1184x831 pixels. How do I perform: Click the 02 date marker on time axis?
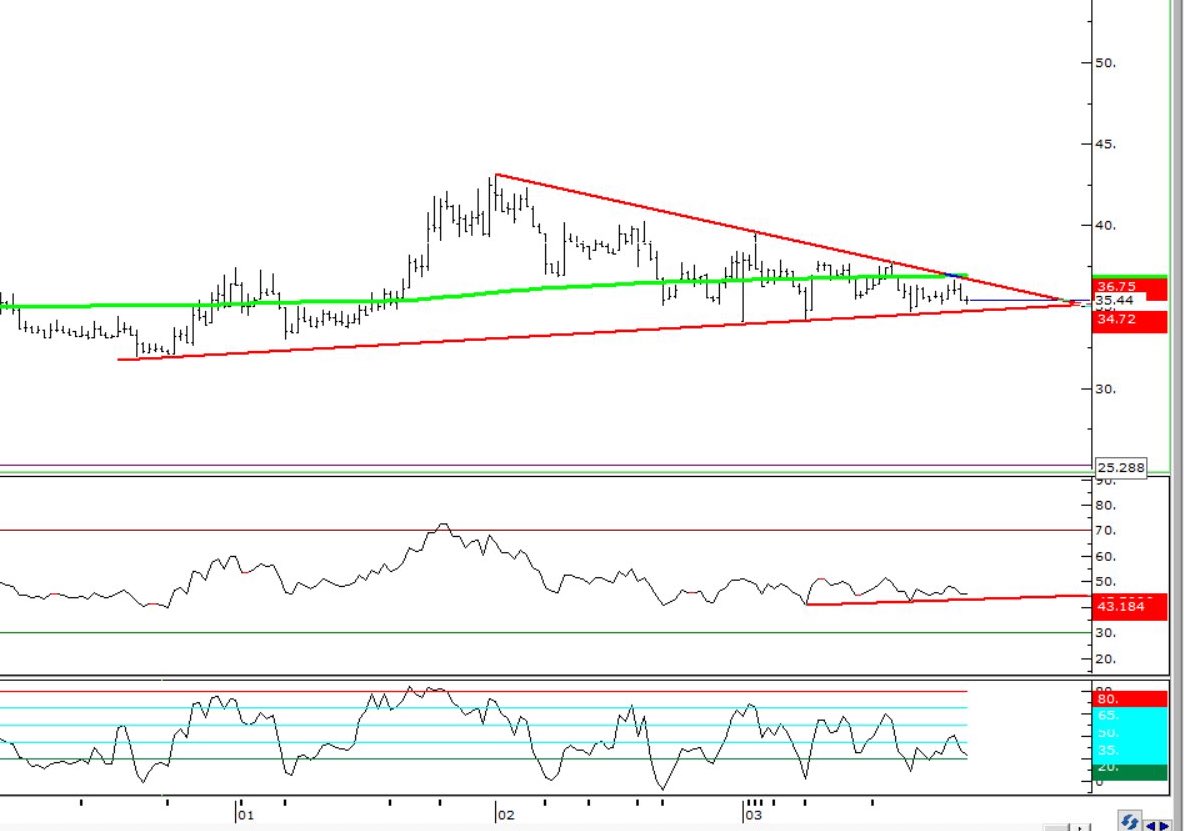click(504, 815)
